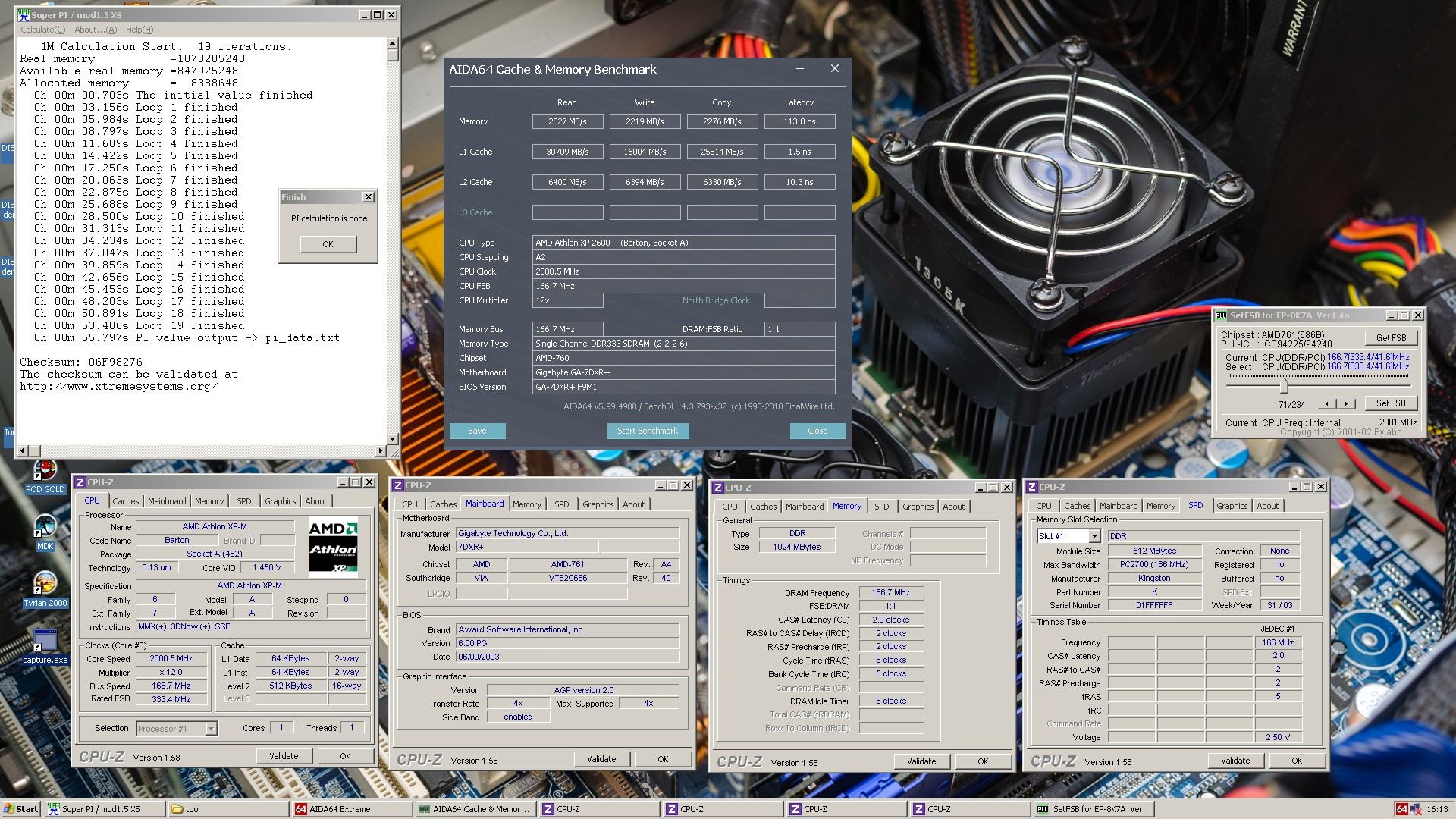1456x819 pixels.
Task: Switch to AIDA64 Cache & Memory taskbar button
Action: [476, 809]
